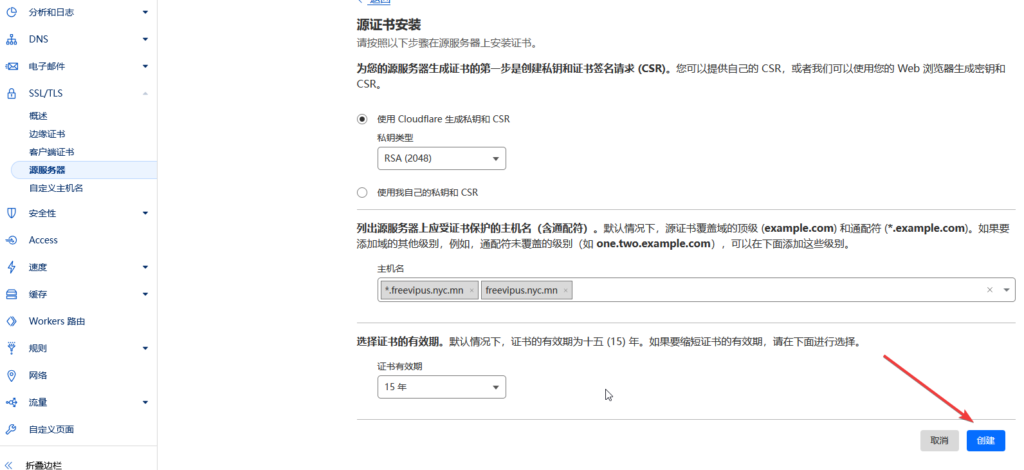Click the 自定义页面 wrench icon
The width and height of the screenshot is (1024, 470).
coord(12,429)
